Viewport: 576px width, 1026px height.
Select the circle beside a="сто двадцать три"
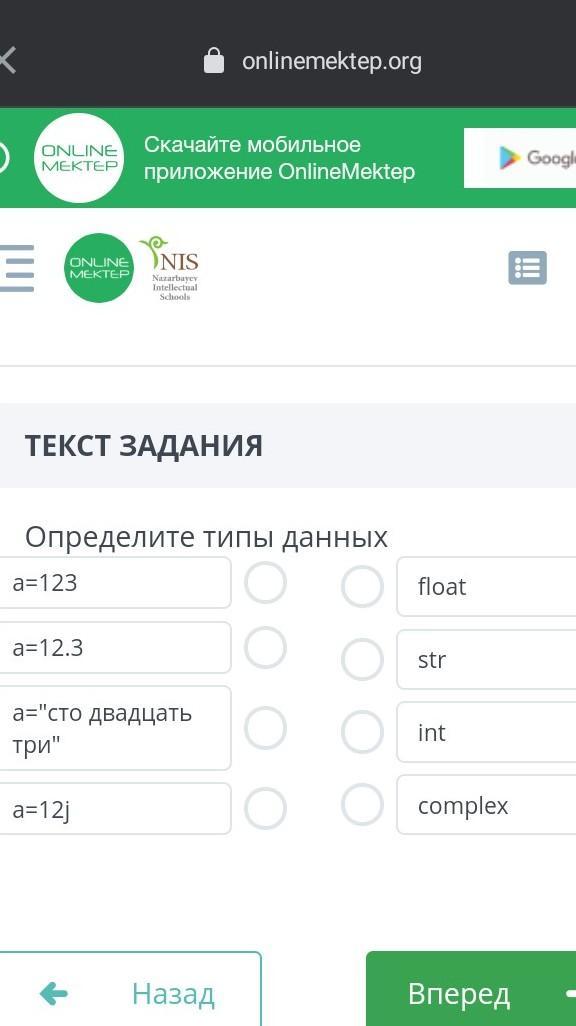(265, 728)
